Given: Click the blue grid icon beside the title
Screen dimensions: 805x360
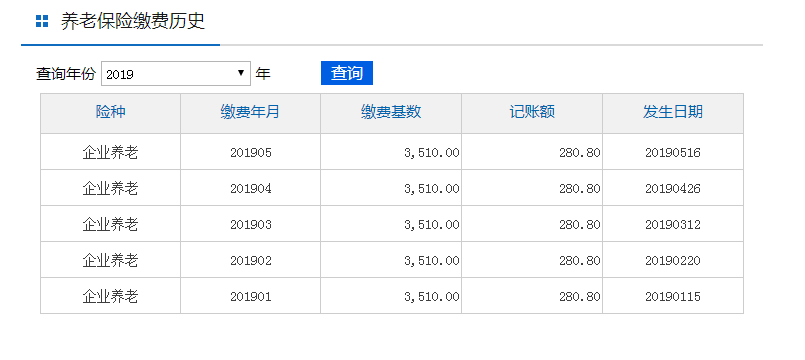Looking at the screenshot, I should pyautogui.click(x=42, y=22).
